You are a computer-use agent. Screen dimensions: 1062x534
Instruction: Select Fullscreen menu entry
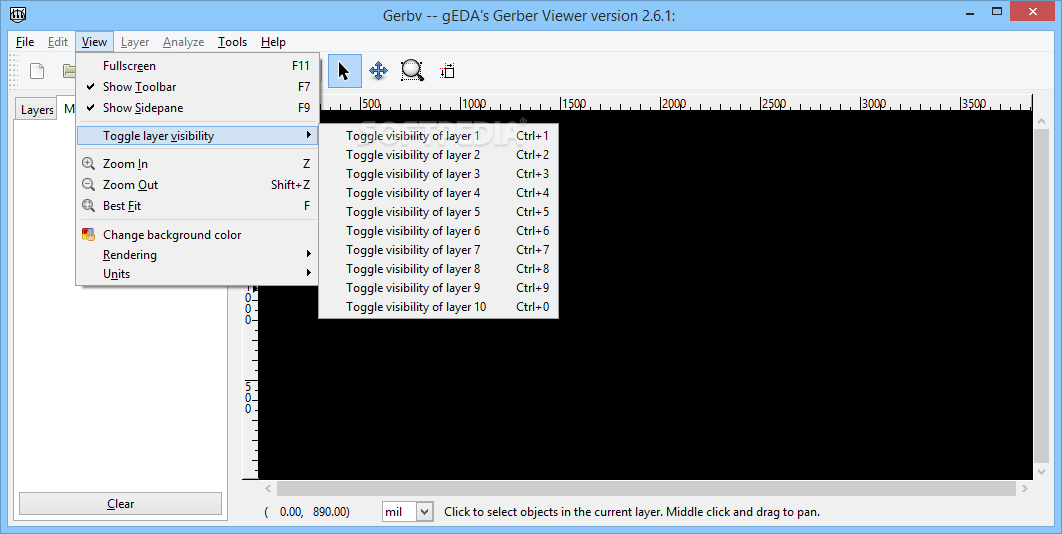pos(196,66)
